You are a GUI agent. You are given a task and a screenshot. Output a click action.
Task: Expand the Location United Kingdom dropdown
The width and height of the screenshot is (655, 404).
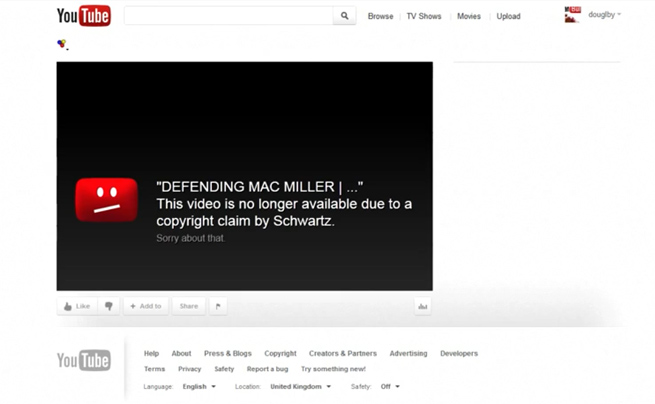[x=301, y=386]
